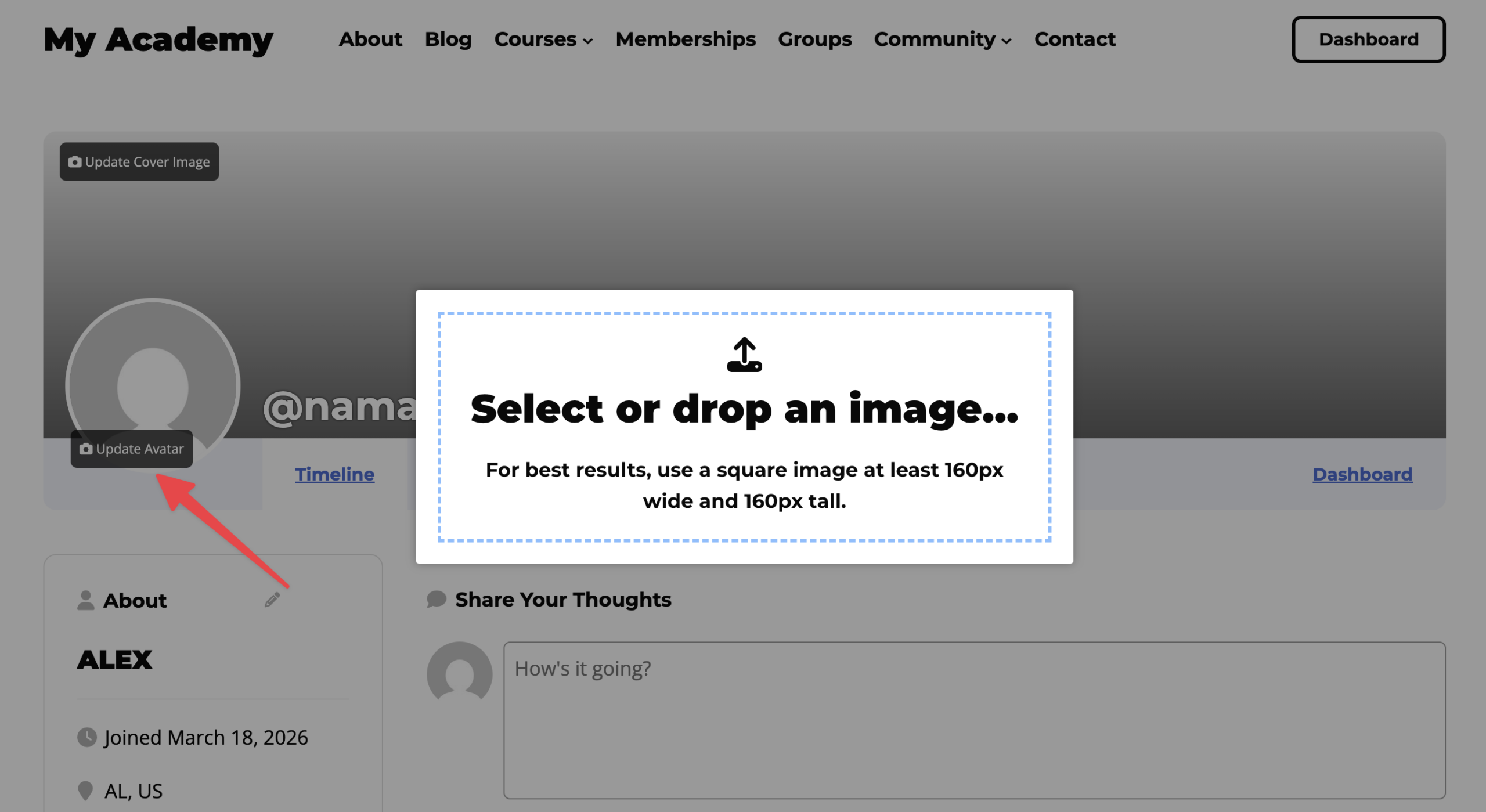Open the Dashboard link in profile tabs

click(1362, 474)
